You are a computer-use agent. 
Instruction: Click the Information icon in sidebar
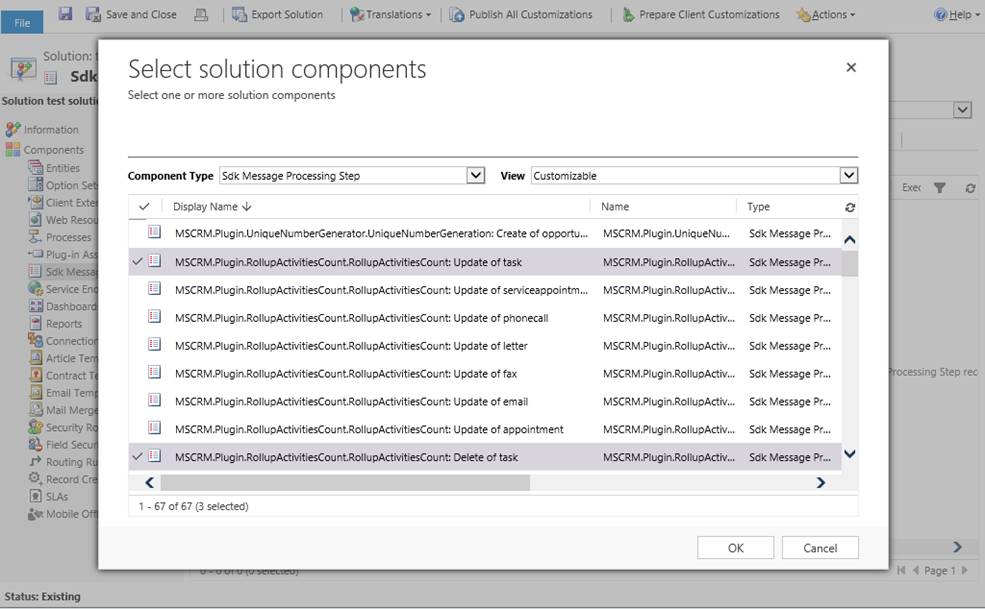13,129
